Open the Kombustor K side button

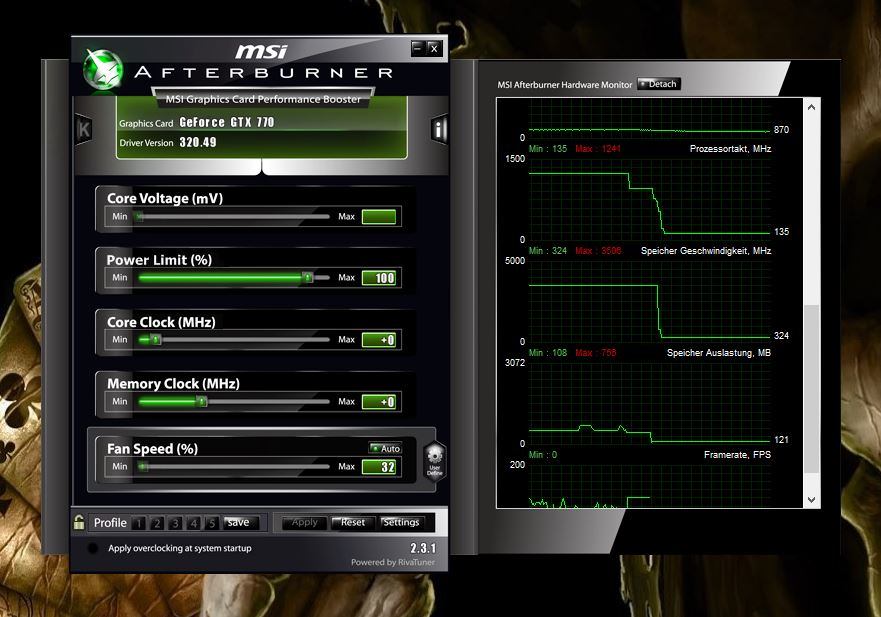tap(84, 129)
